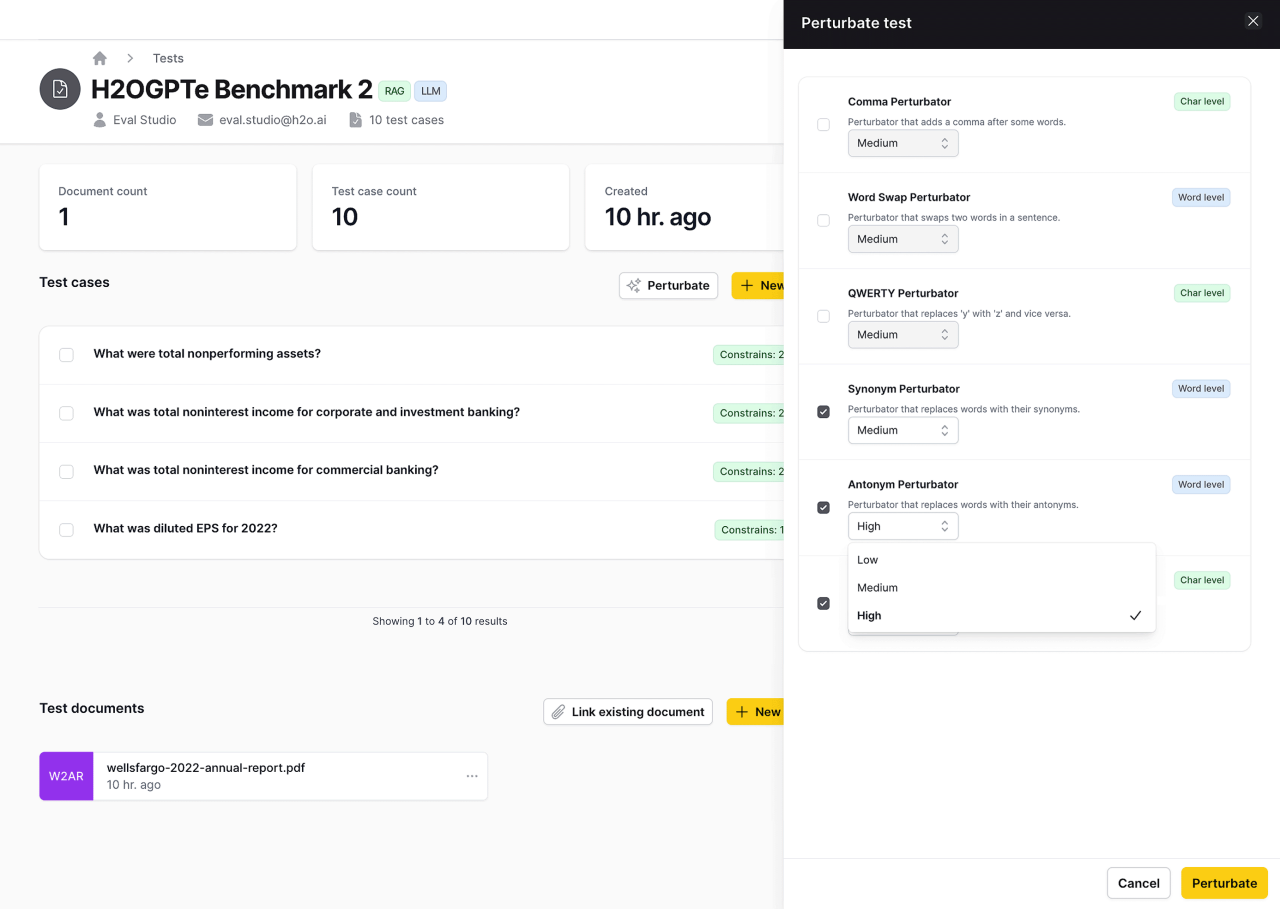This screenshot has height=909, width=1280.
Task: Click the yellow Perturbate confirm button
Action: 1224,883
